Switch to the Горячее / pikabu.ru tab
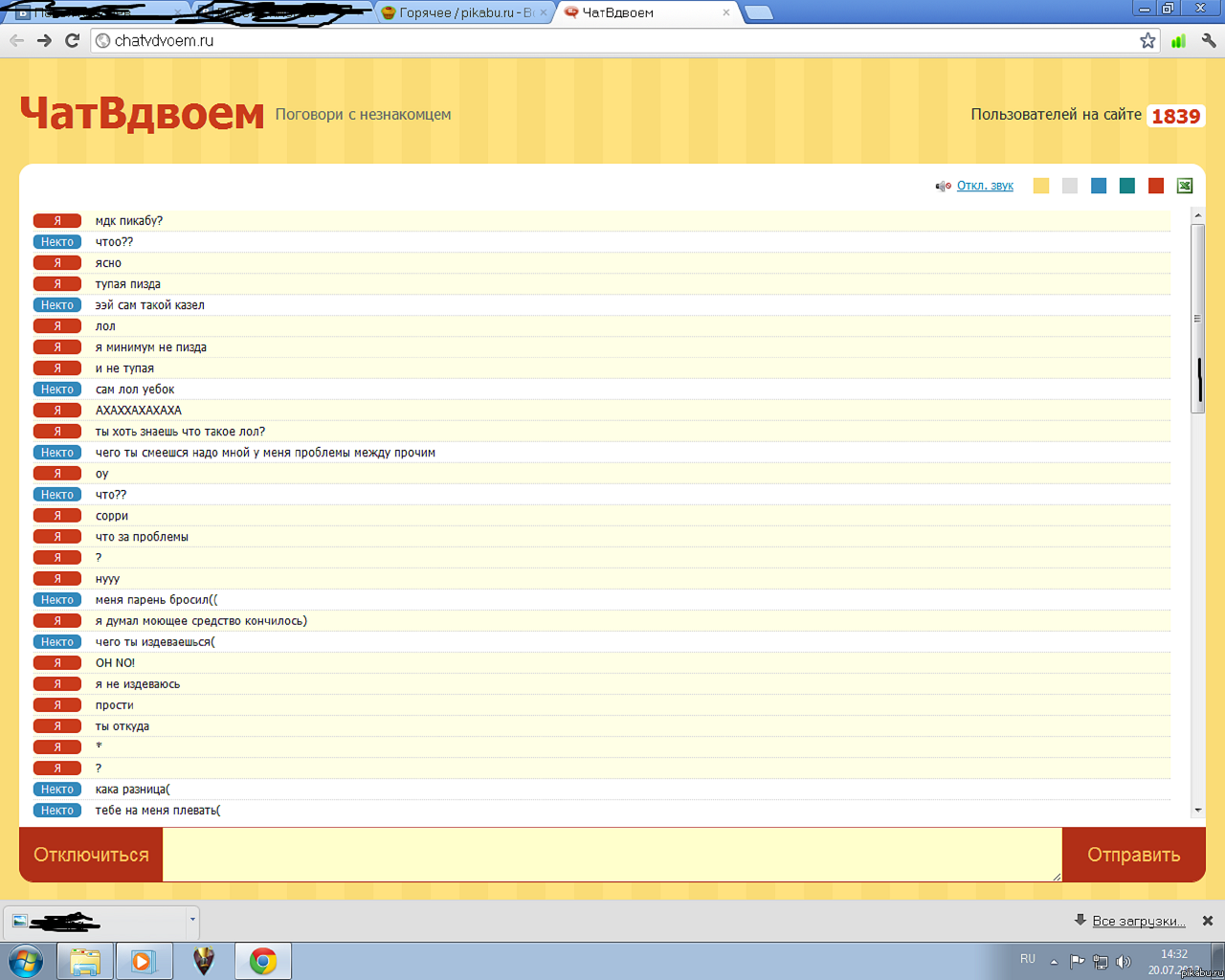 click(463, 12)
